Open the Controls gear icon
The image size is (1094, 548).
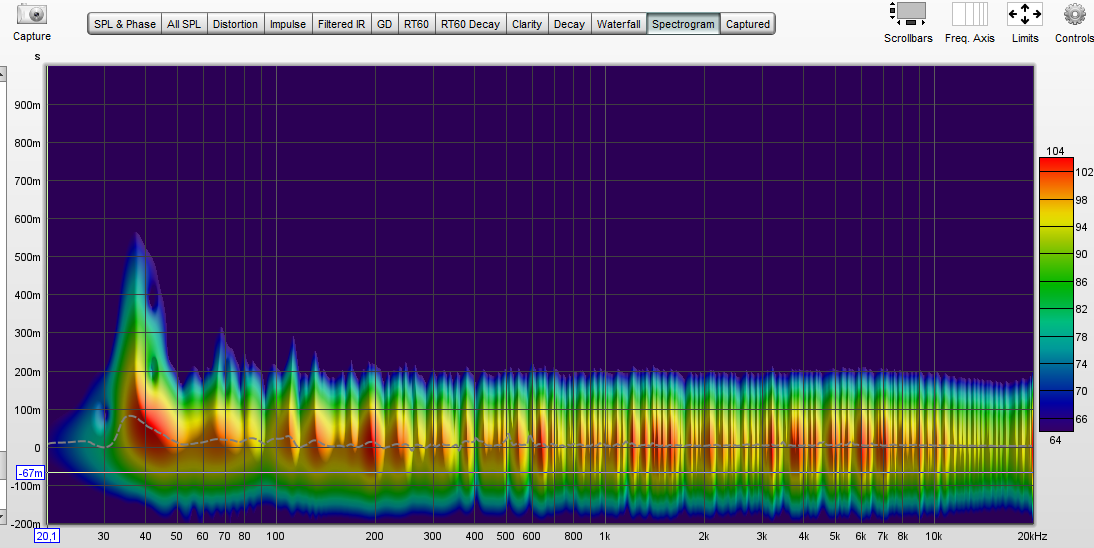[x=1074, y=14]
